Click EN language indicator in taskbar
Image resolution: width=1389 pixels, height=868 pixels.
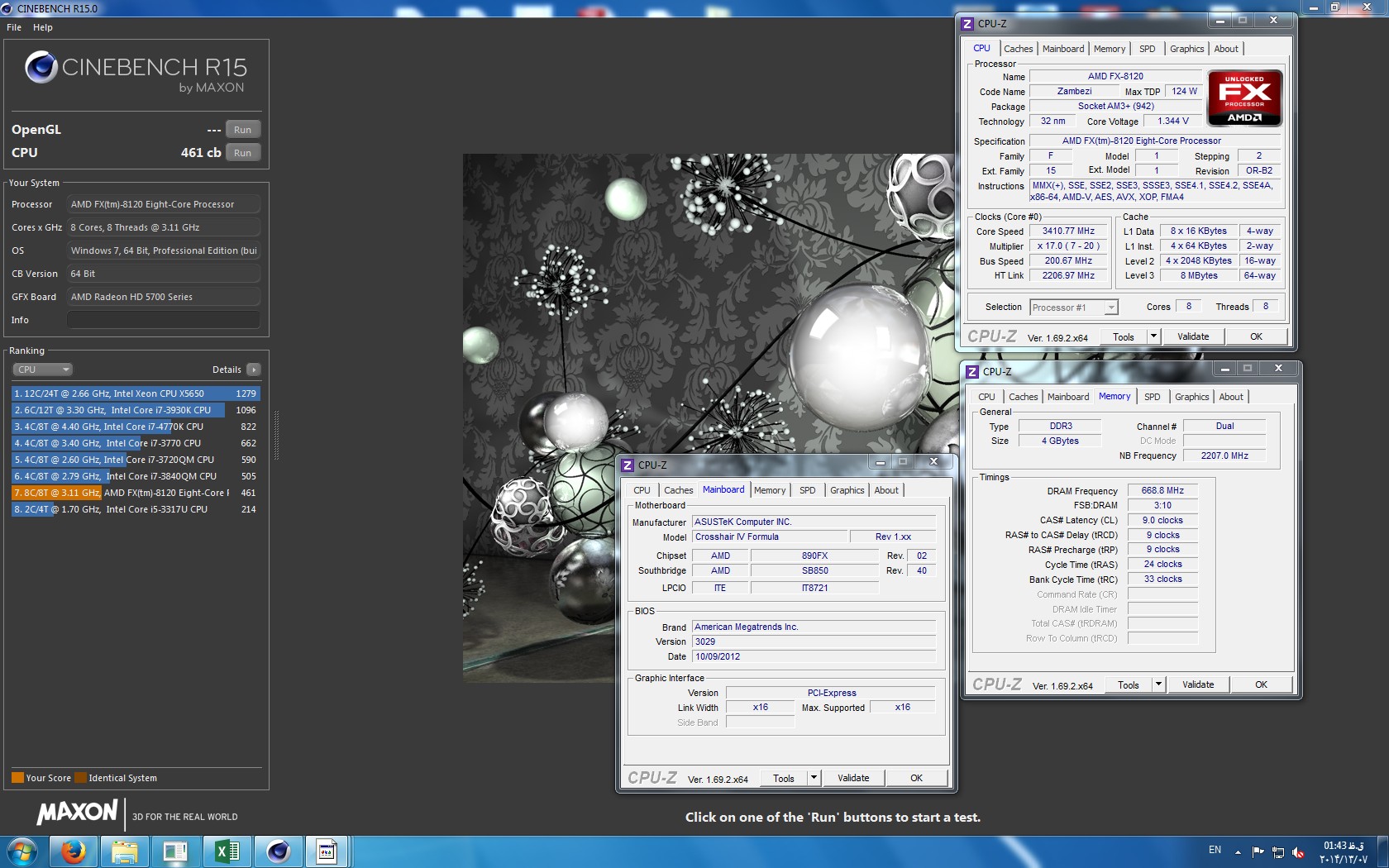pos(1215,850)
